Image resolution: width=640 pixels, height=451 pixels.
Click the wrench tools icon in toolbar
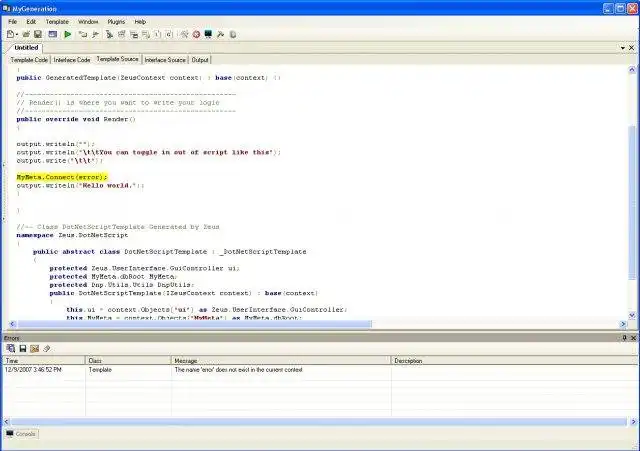click(220, 35)
